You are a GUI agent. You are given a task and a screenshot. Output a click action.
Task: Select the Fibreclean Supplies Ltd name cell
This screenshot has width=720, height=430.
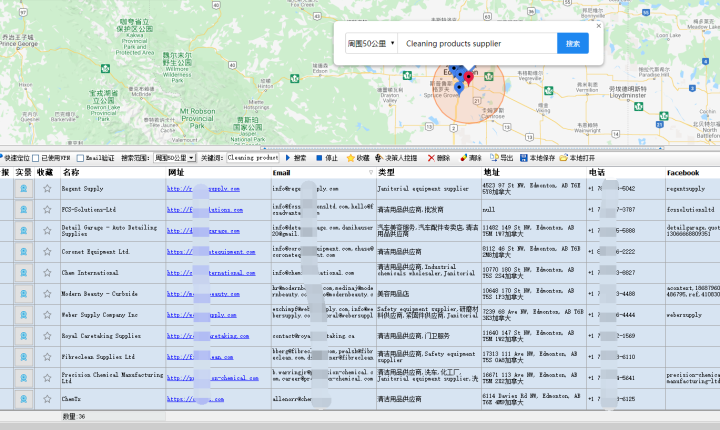pyautogui.click(x=113, y=357)
